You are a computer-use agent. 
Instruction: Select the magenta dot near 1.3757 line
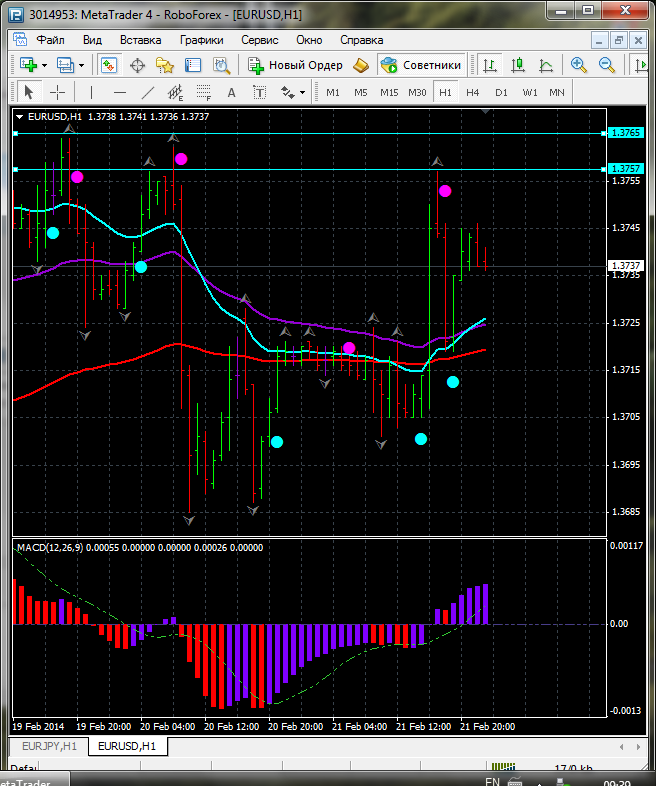click(x=77, y=177)
